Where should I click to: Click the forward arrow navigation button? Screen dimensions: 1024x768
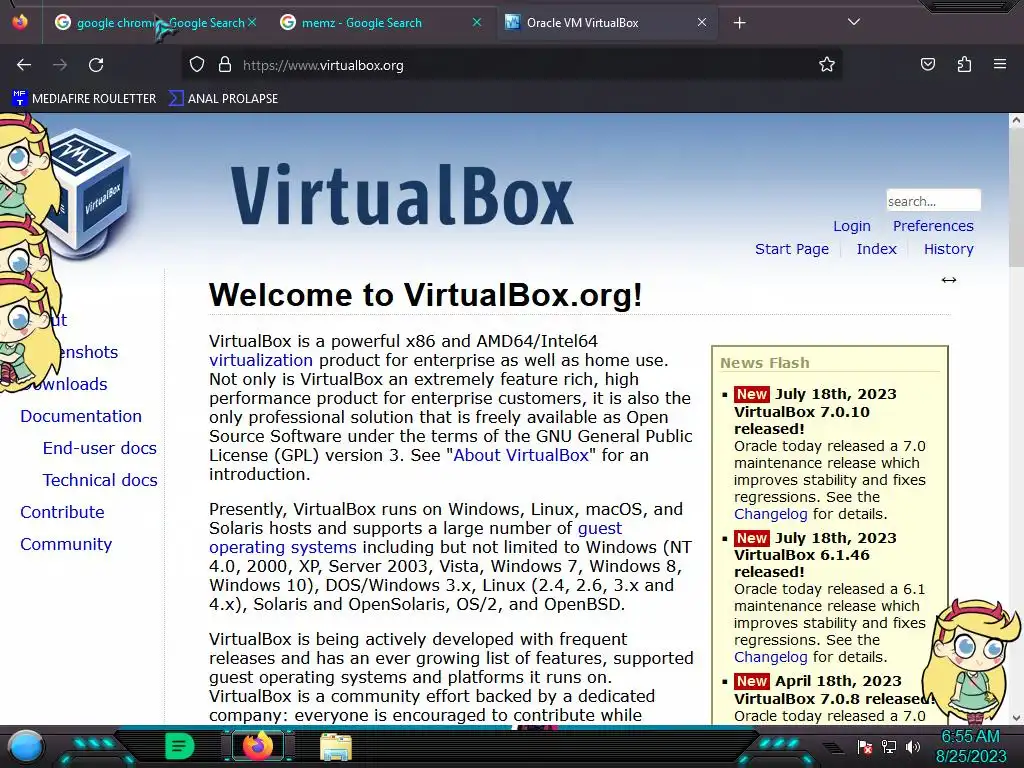(x=60, y=65)
